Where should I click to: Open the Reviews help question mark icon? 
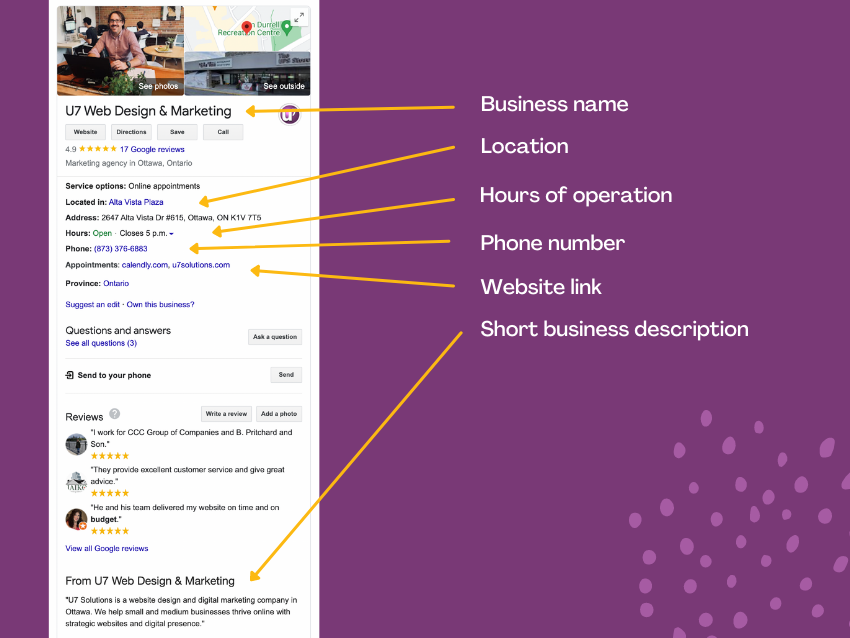[114, 414]
